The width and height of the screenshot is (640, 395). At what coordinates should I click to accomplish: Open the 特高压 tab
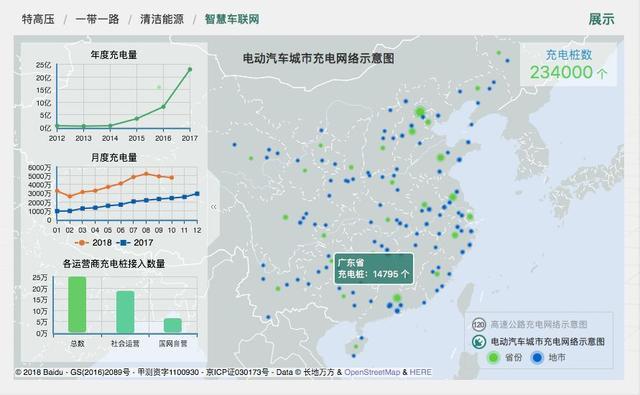(38, 19)
